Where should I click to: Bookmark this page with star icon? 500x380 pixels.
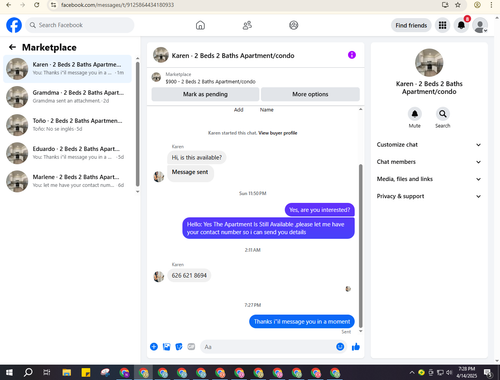tap(458, 5)
